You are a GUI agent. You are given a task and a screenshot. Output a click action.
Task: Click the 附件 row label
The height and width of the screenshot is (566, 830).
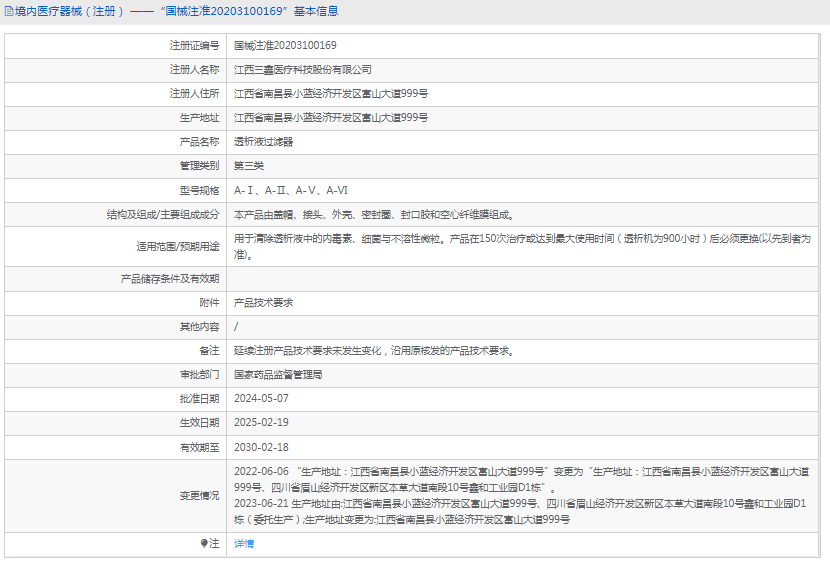coord(209,303)
